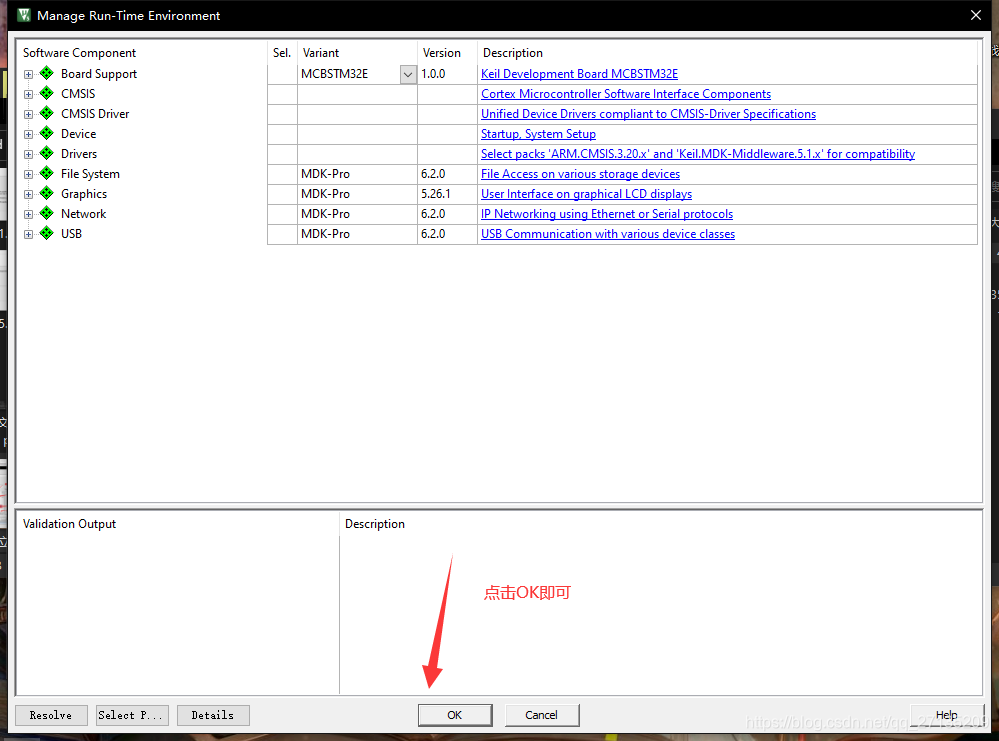
Task: Click the Sel. column header
Action: pos(282,53)
